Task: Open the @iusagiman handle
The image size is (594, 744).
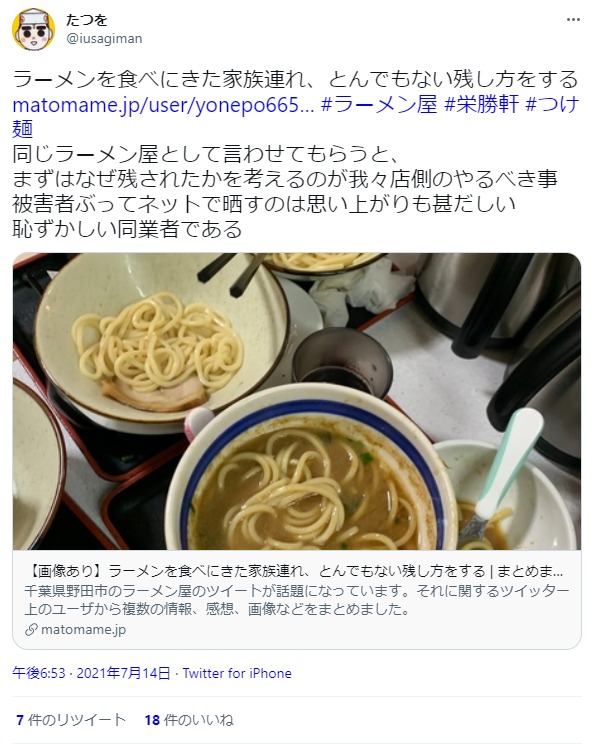Action: [104, 38]
